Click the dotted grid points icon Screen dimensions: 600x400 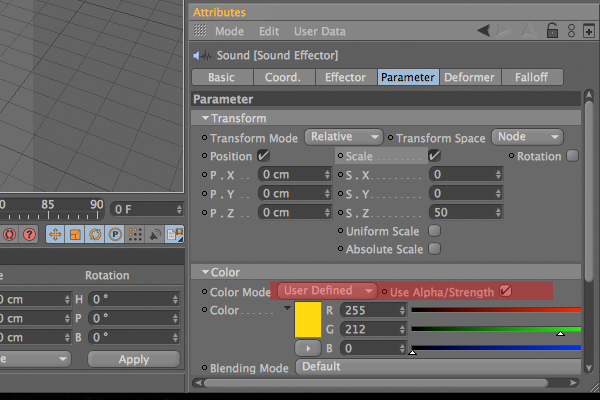[x=135, y=234]
